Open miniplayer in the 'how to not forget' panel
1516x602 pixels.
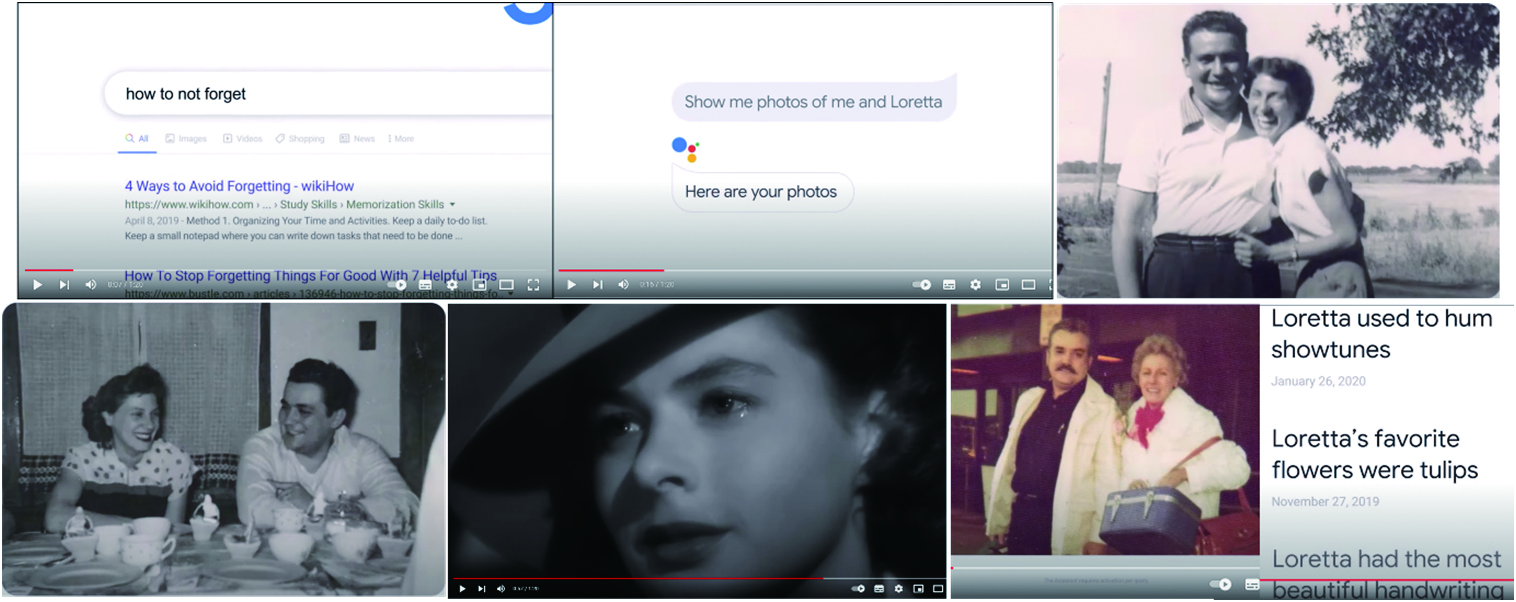click(x=479, y=285)
